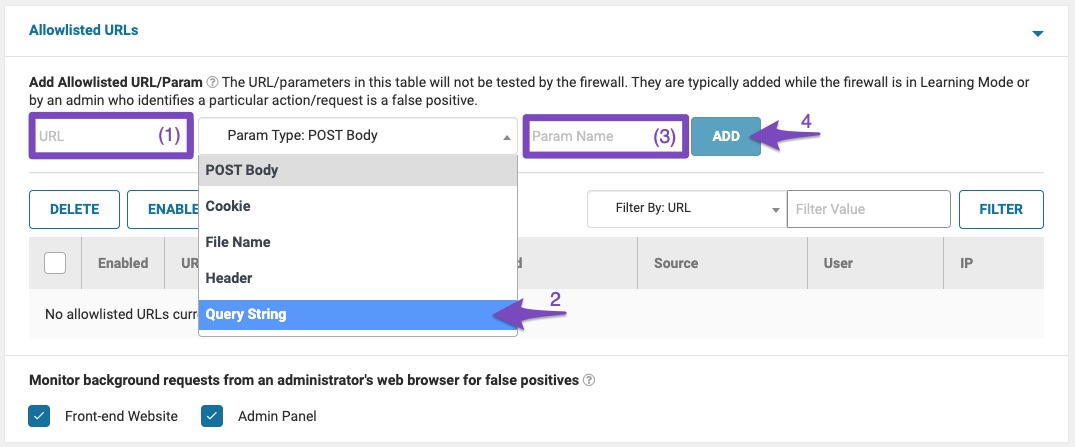Image resolution: width=1075 pixels, height=447 pixels.
Task: Click the URL input field
Action: click(95, 136)
